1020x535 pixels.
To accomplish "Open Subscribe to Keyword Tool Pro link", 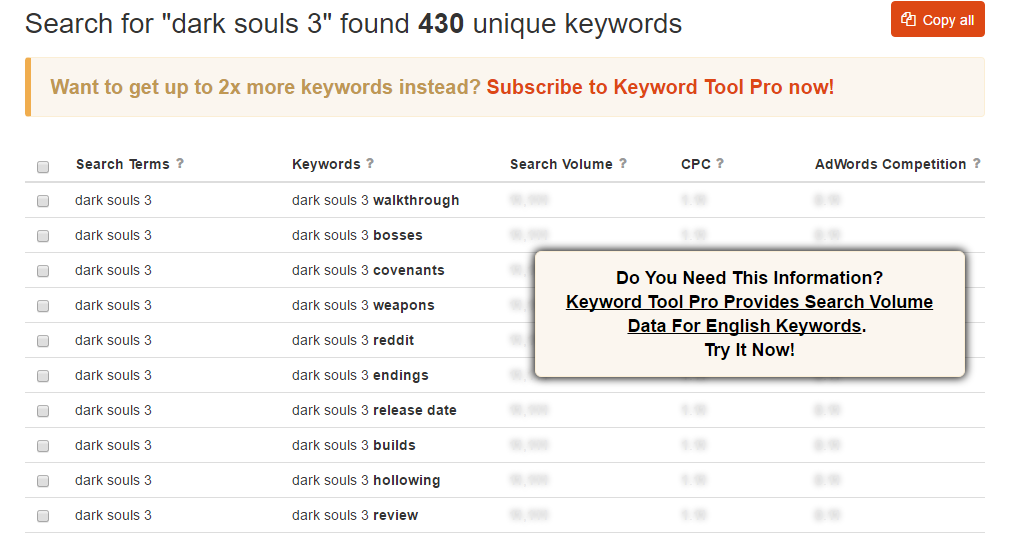I will click(660, 87).
